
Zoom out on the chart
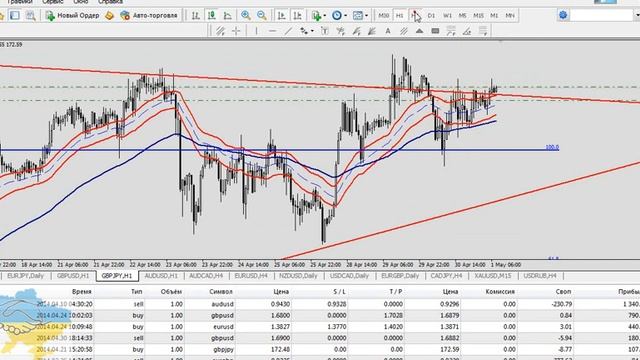tap(262, 16)
